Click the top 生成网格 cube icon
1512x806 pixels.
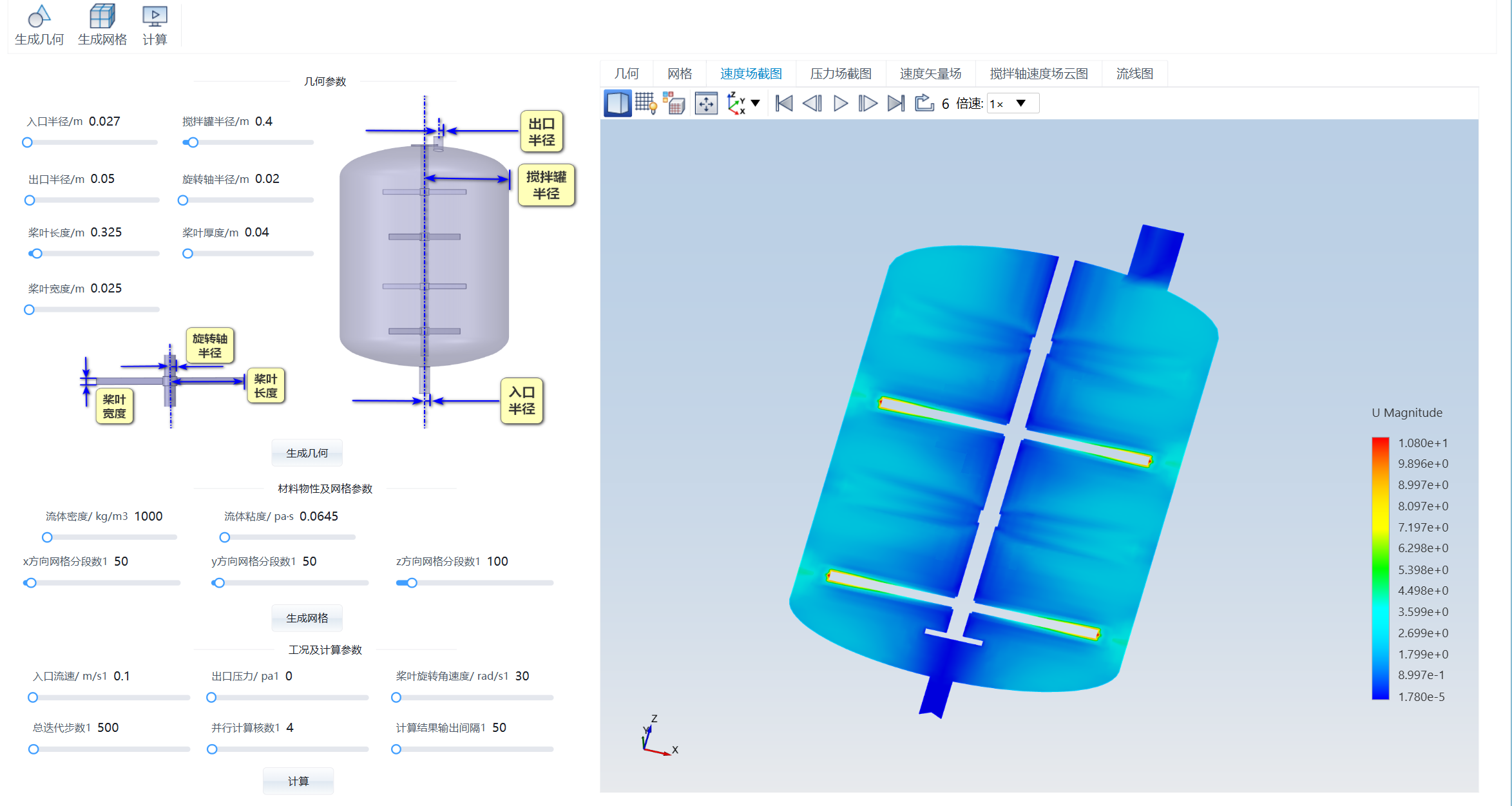pyautogui.click(x=102, y=16)
